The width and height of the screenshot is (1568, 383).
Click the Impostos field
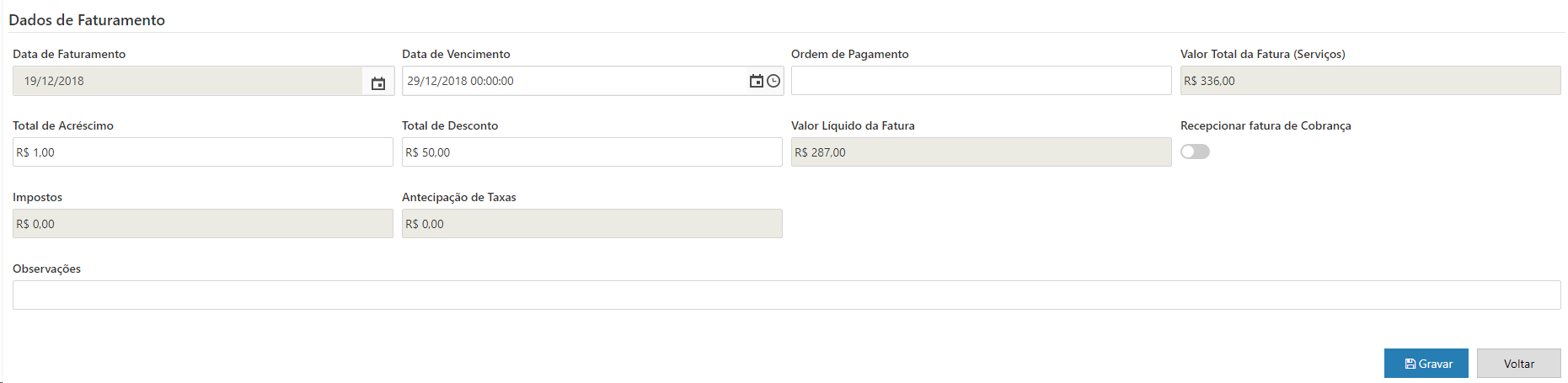(202, 224)
